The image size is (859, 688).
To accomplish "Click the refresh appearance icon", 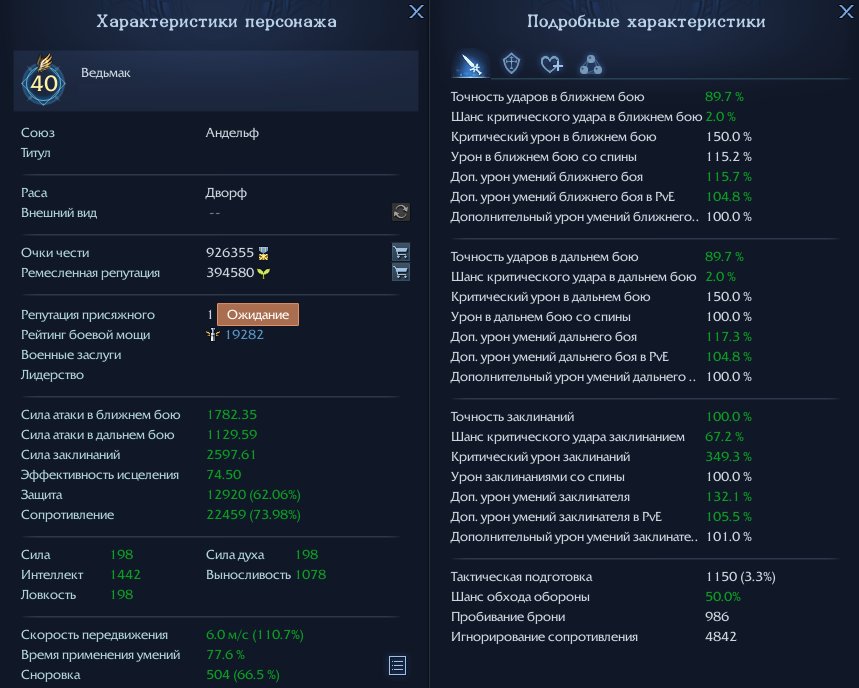I will pyautogui.click(x=400, y=212).
